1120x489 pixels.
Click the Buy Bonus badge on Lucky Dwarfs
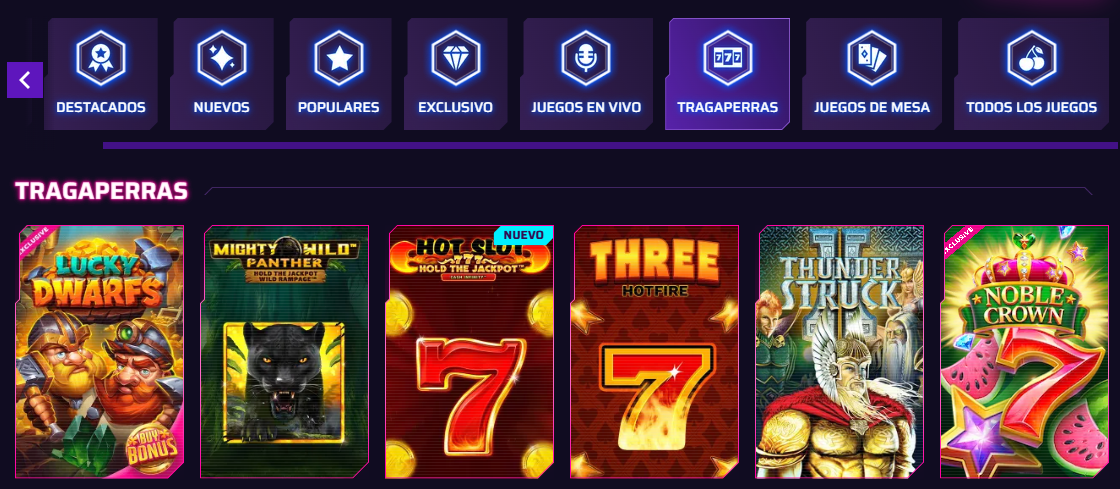click(x=151, y=448)
